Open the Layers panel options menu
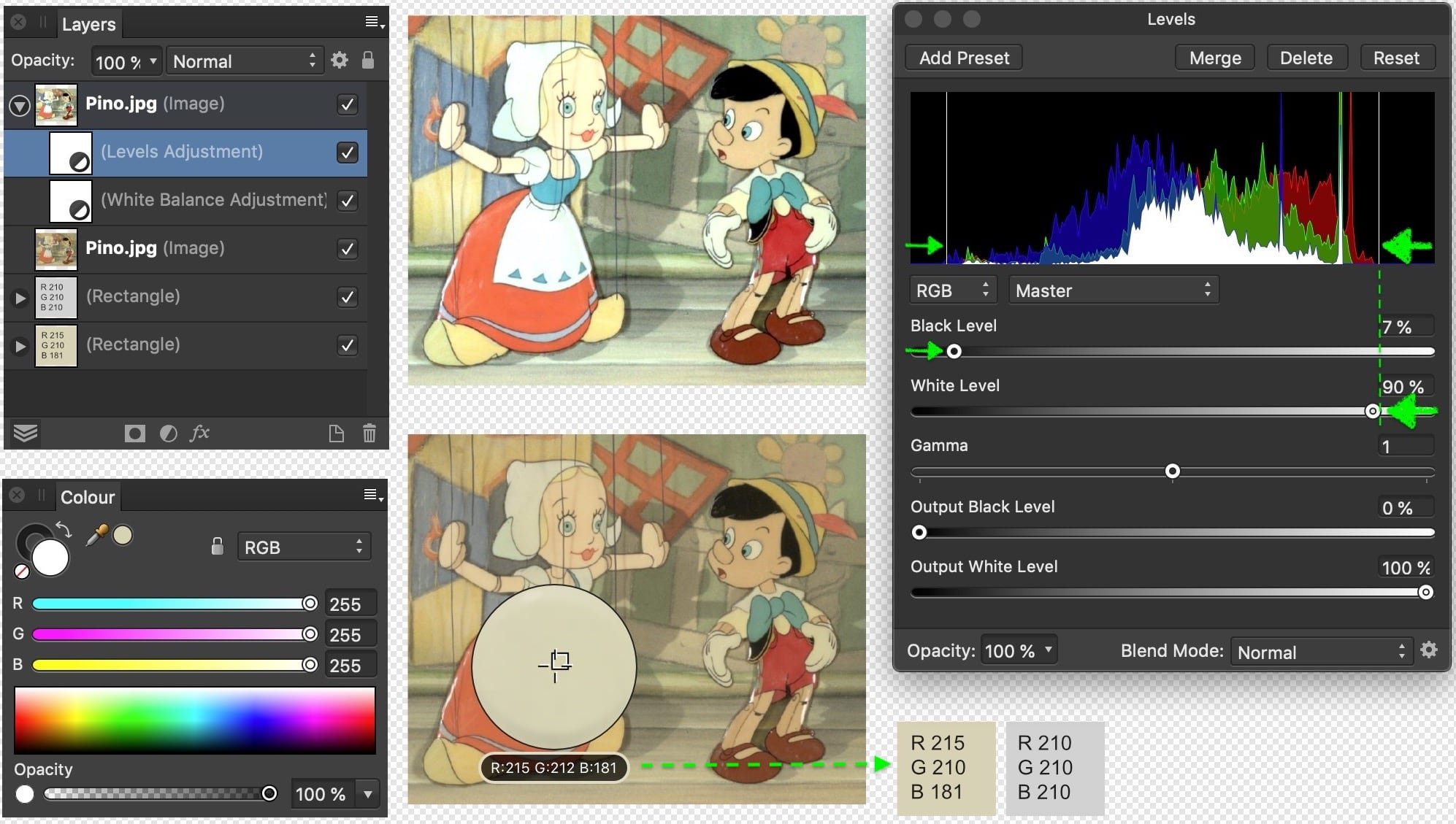Viewport: 1456px width, 824px height. [375, 23]
